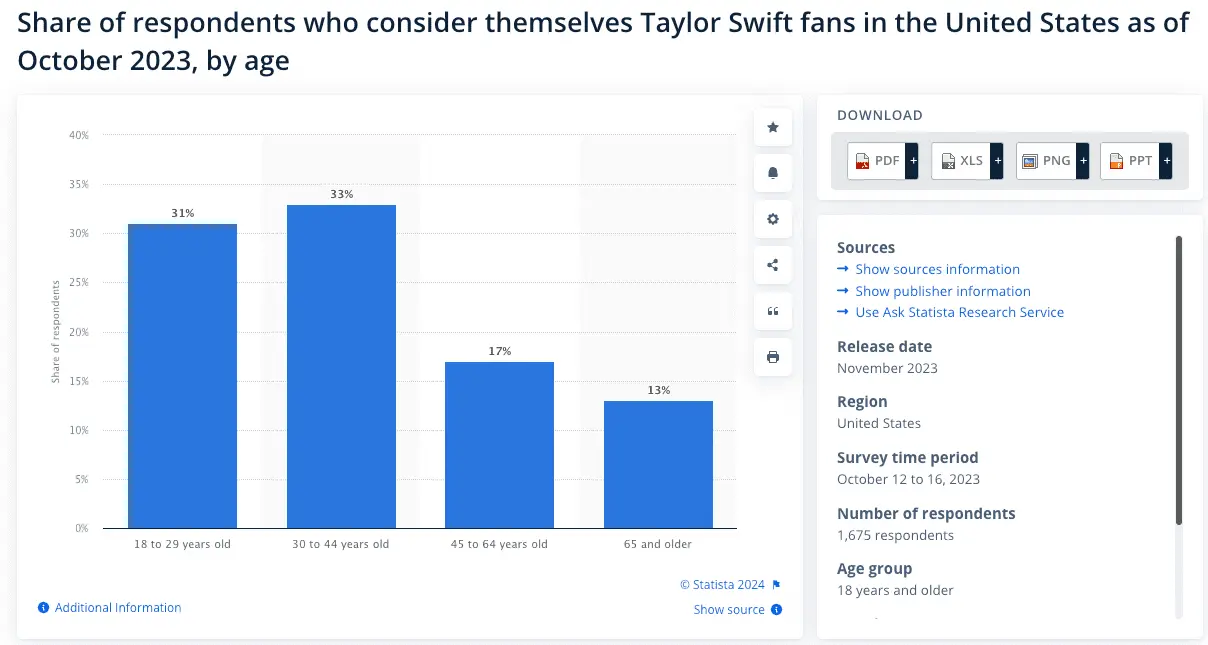Click the Show source link
The width and height of the screenshot is (1208, 645).
click(729, 610)
